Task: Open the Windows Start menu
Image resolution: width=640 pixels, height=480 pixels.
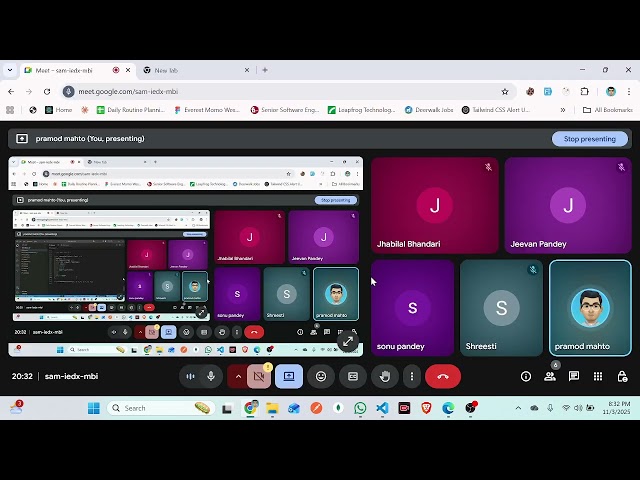Action: [x=93, y=408]
